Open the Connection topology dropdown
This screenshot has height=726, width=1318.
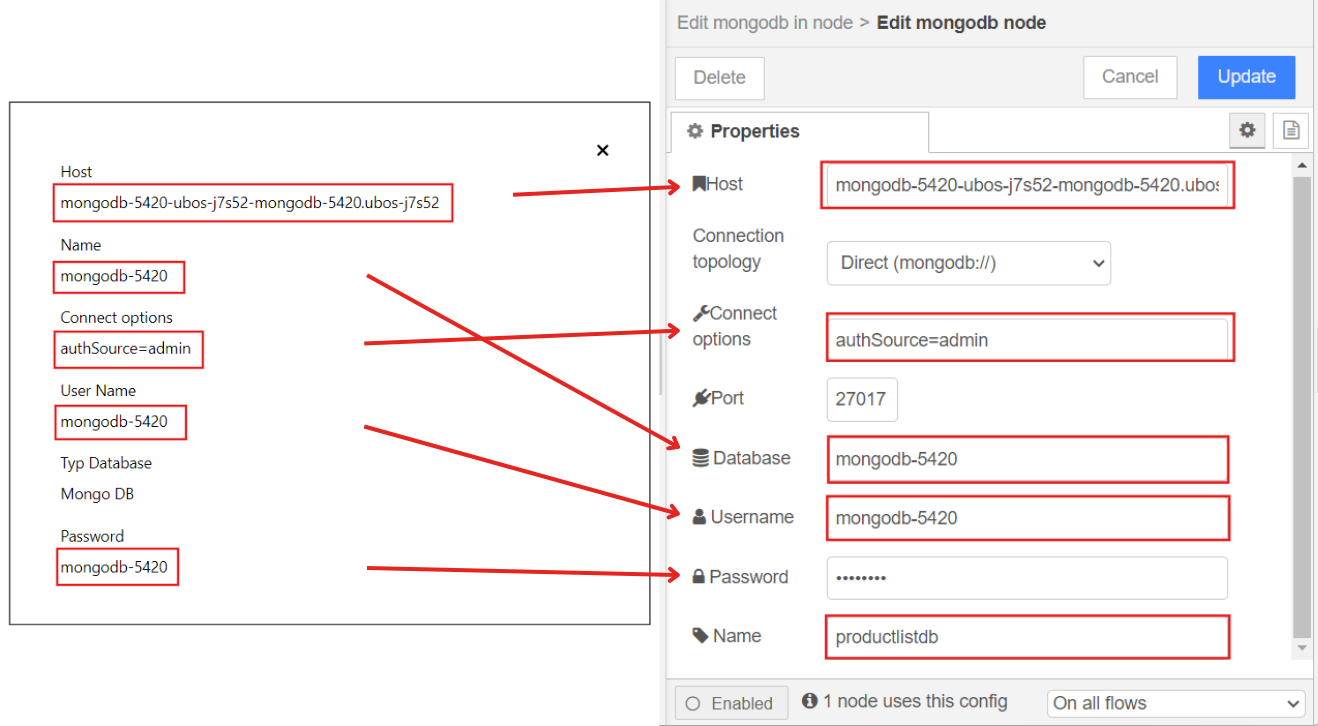(967, 263)
